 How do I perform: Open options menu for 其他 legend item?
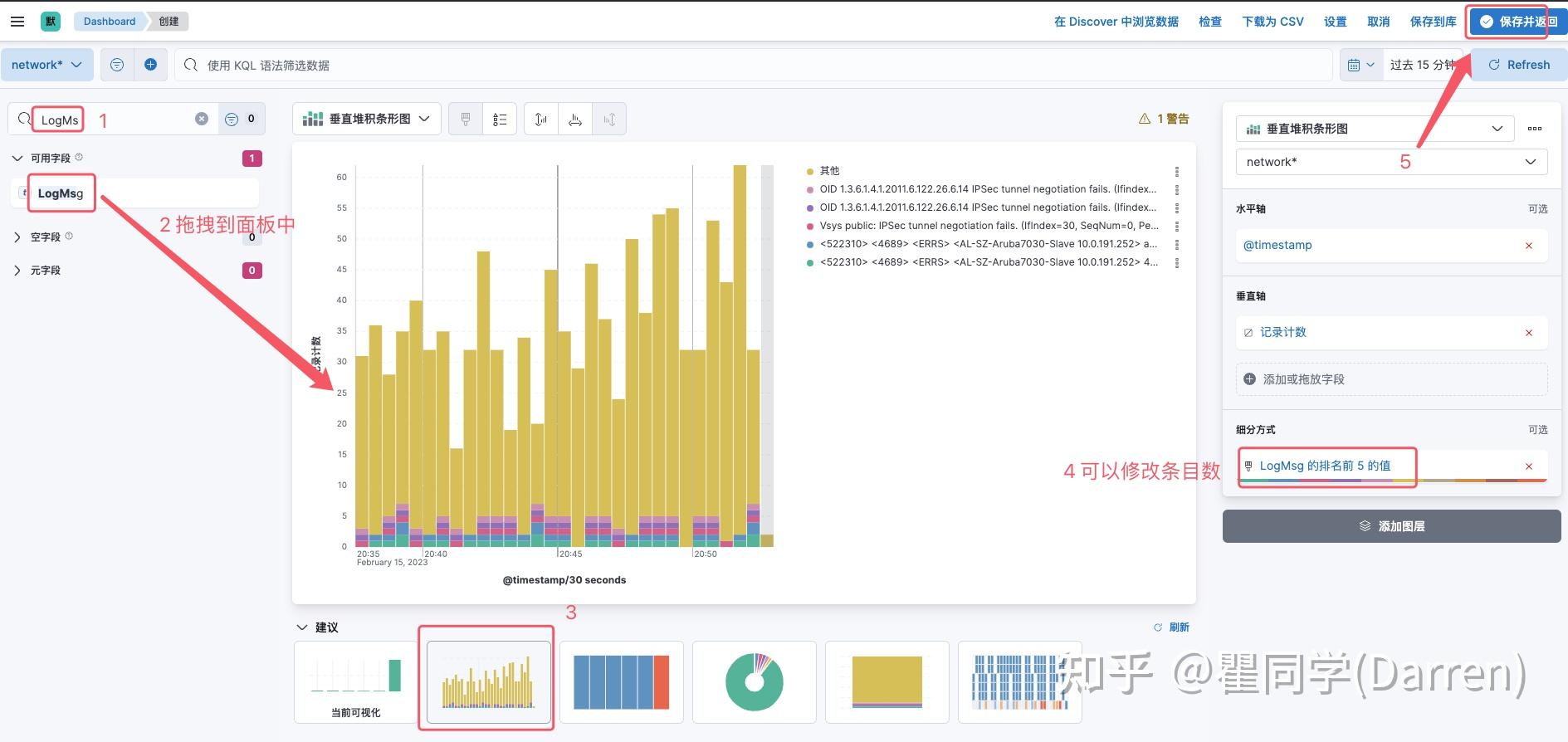point(1177,171)
